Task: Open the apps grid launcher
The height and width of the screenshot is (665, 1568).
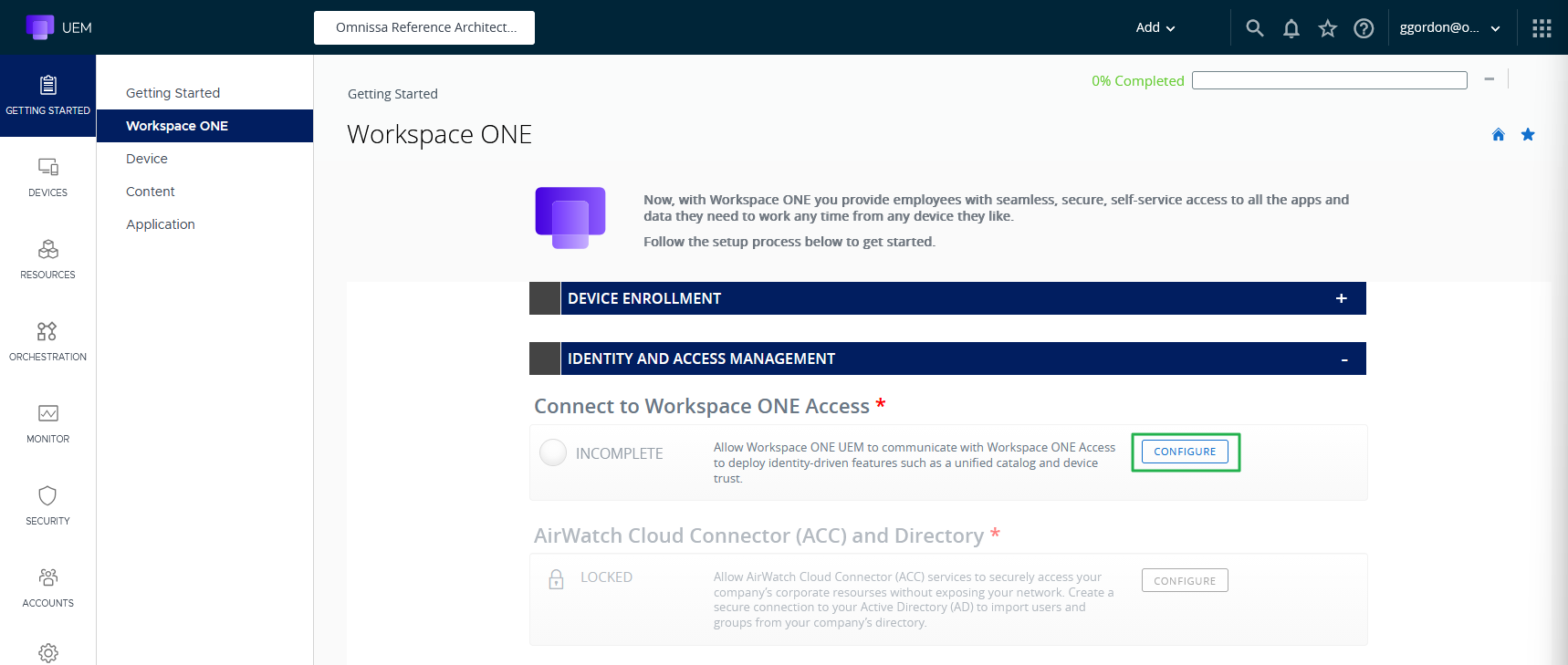Action: [x=1542, y=28]
